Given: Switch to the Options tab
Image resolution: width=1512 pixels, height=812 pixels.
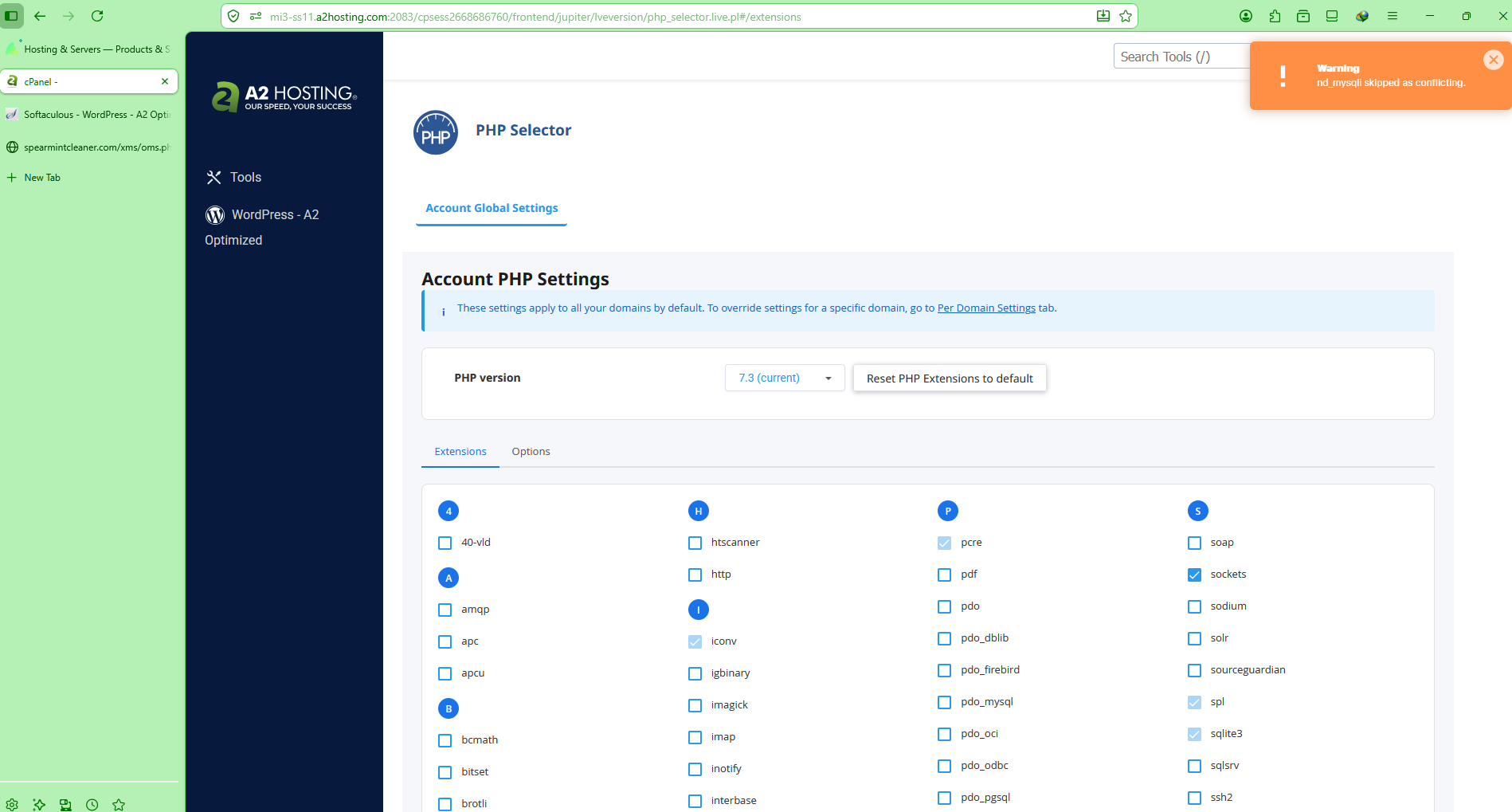Looking at the screenshot, I should pyautogui.click(x=531, y=451).
